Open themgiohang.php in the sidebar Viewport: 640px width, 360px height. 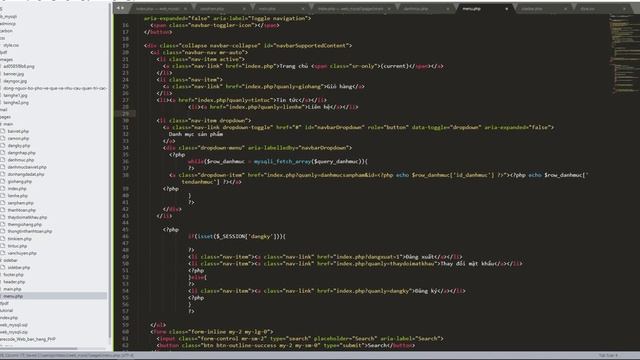[x=24, y=224]
